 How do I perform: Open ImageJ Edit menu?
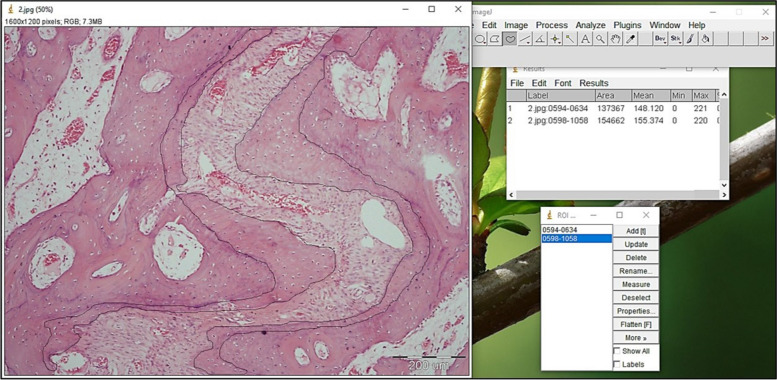pyautogui.click(x=489, y=25)
